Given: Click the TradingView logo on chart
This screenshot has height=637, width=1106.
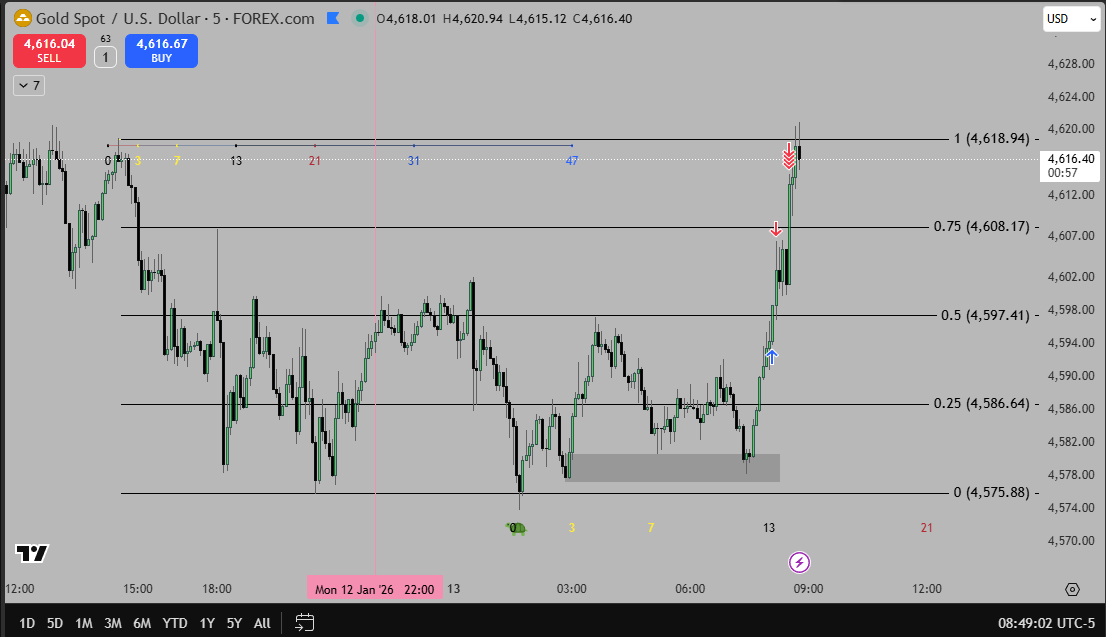Looking at the screenshot, I should 32,554.
